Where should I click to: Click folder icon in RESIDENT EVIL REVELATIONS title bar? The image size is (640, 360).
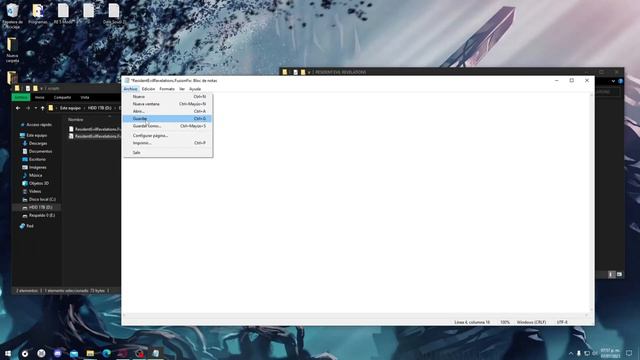(x=285, y=72)
